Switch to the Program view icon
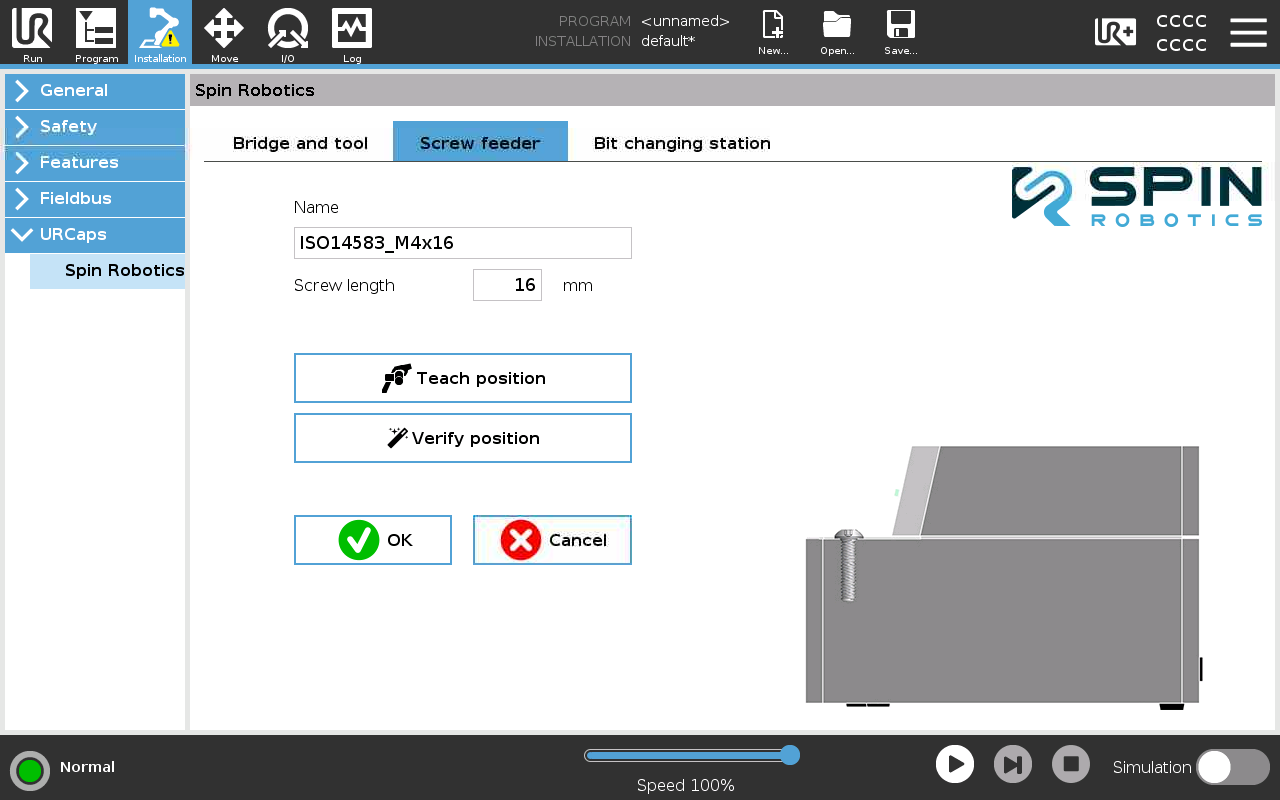1280x800 pixels. tap(96, 29)
